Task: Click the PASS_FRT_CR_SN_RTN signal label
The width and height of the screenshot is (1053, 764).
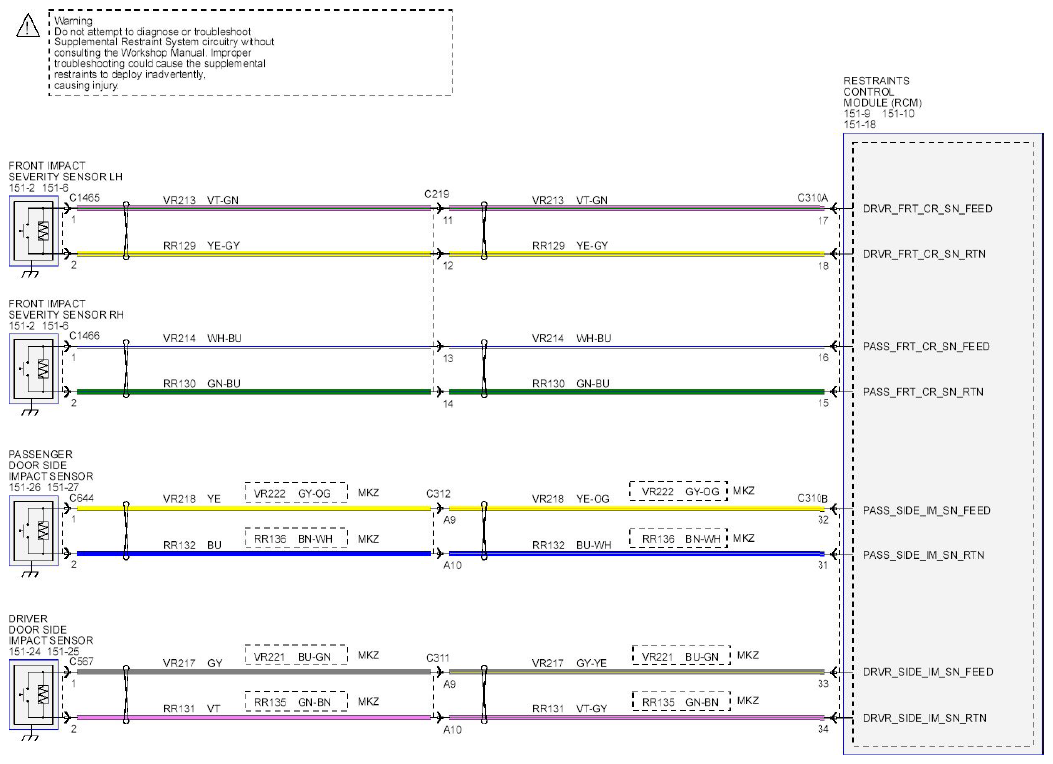Action: 923,392
